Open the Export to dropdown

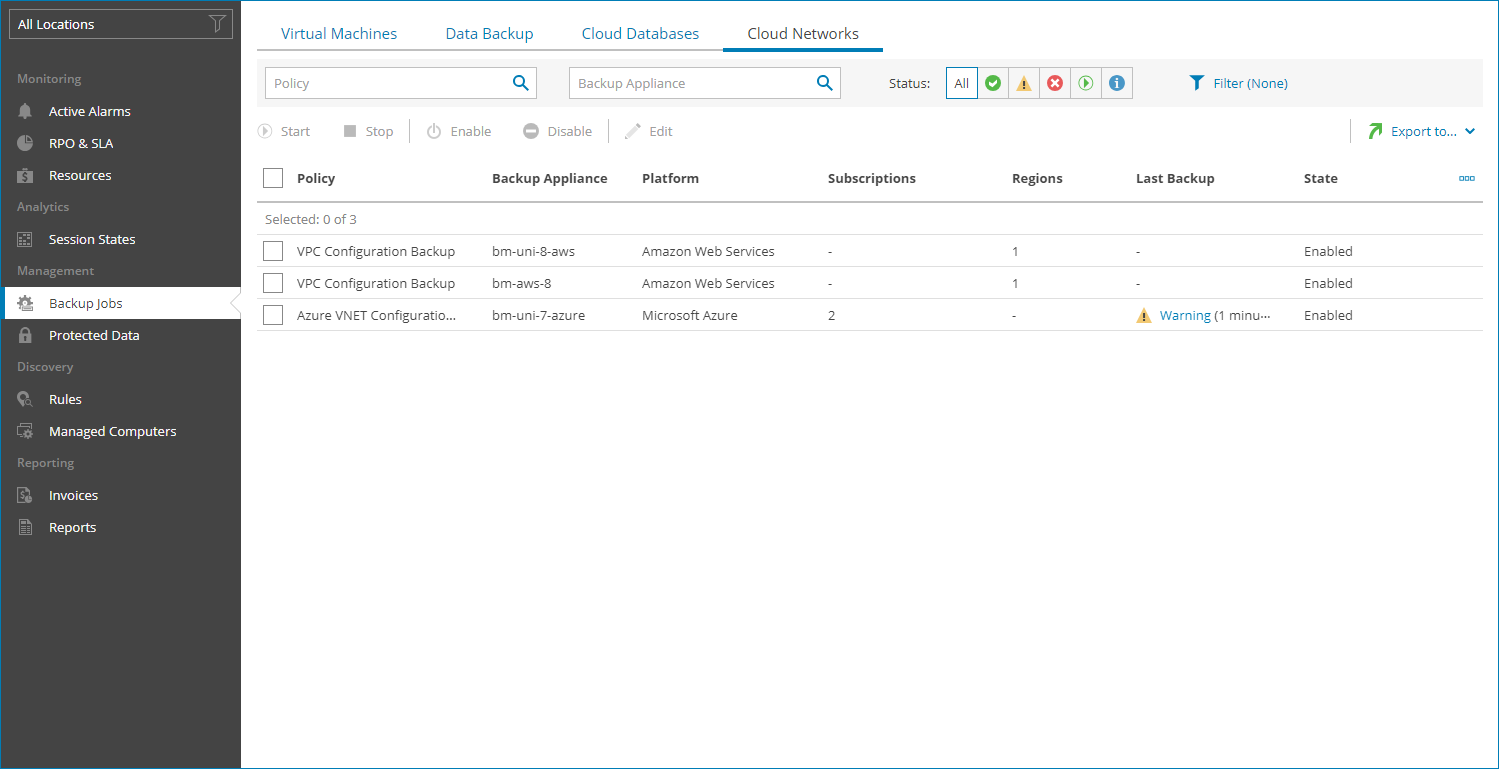click(x=1421, y=131)
